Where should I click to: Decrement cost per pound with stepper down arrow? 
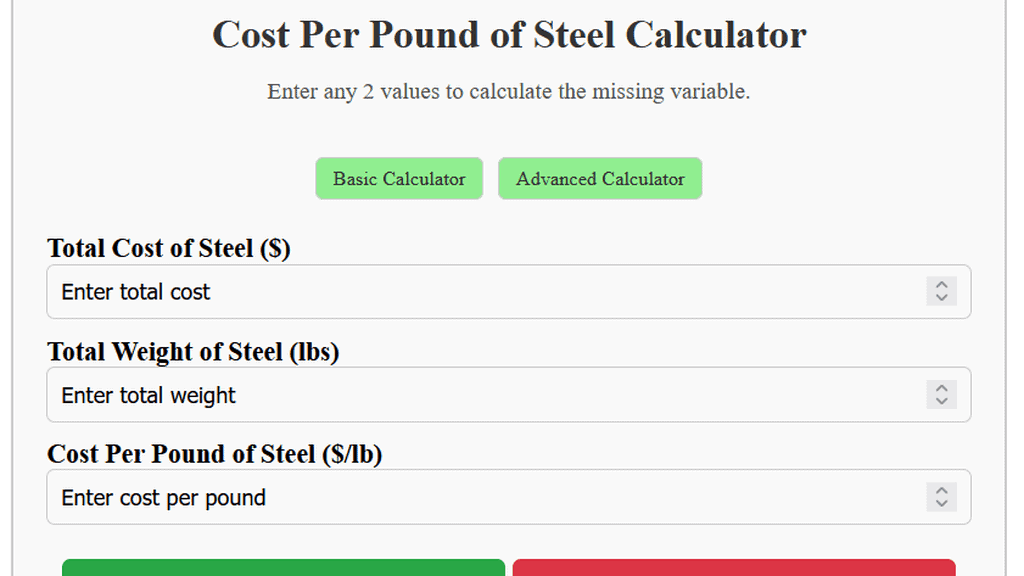tap(941, 502)
